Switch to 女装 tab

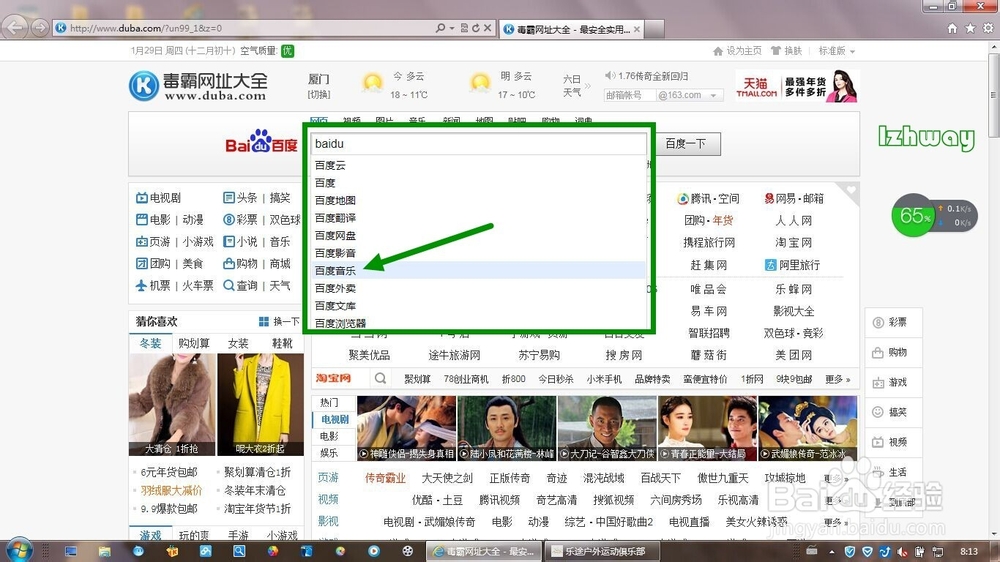tap(238, 343)
